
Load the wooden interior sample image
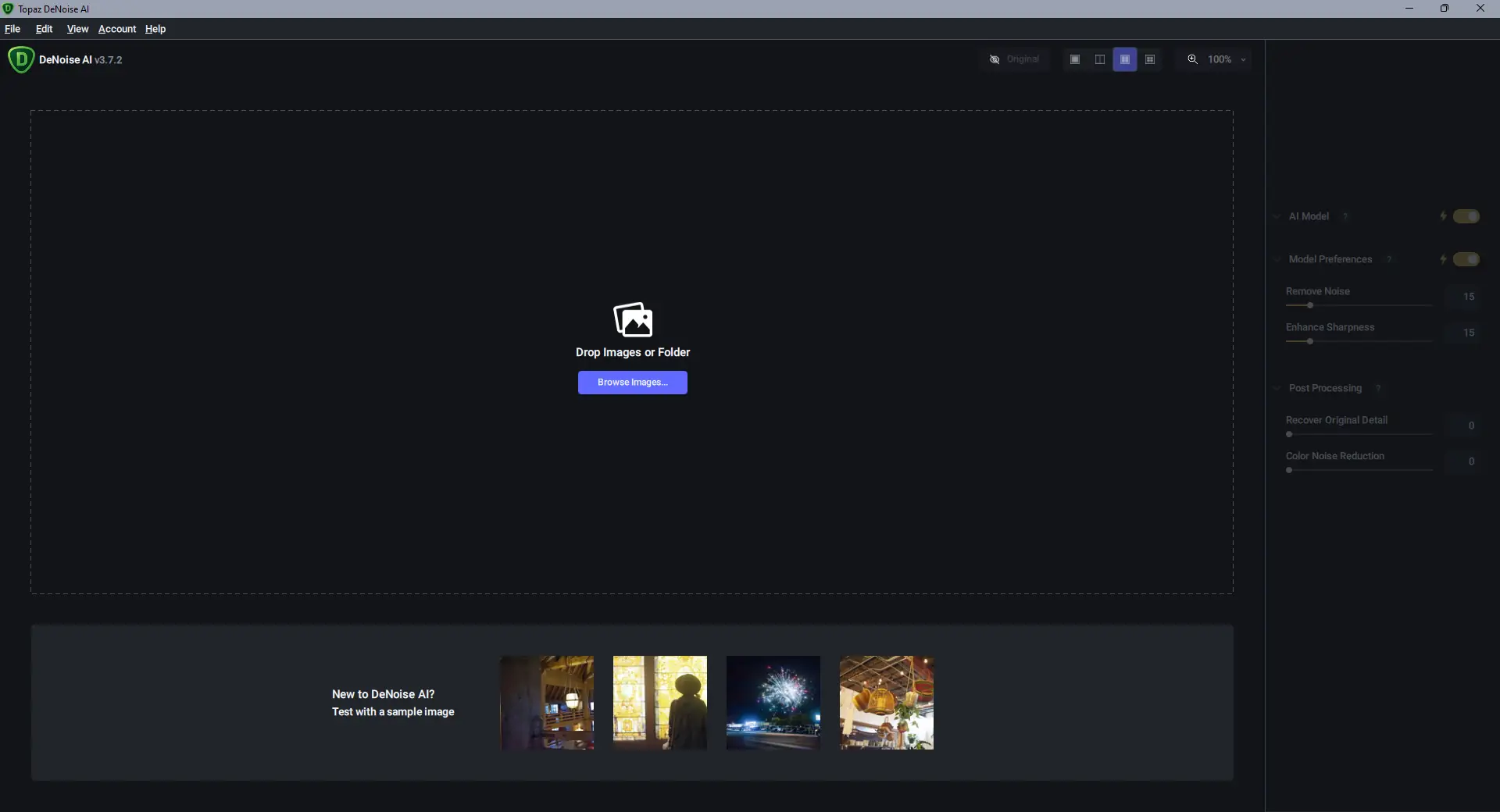pyautogui.click(x=547, y=703)
